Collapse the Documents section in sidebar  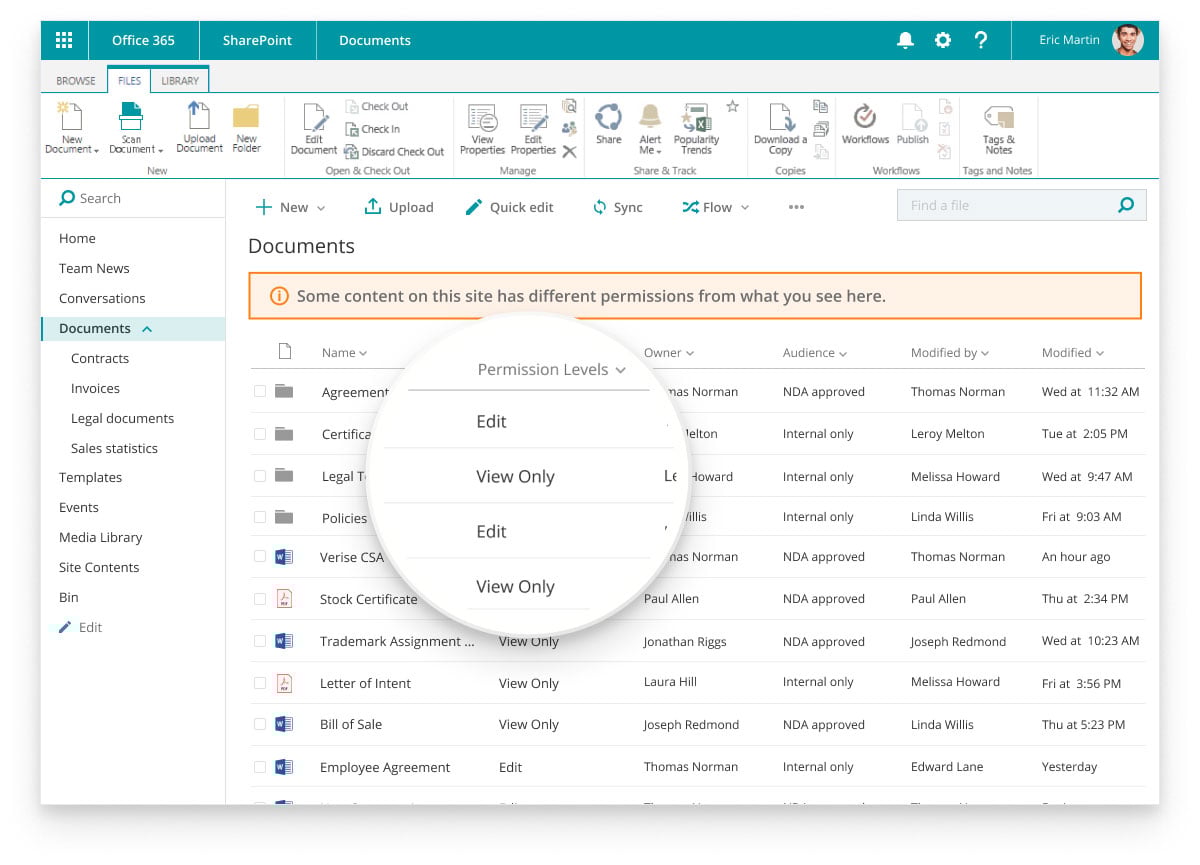pos(147,329)
